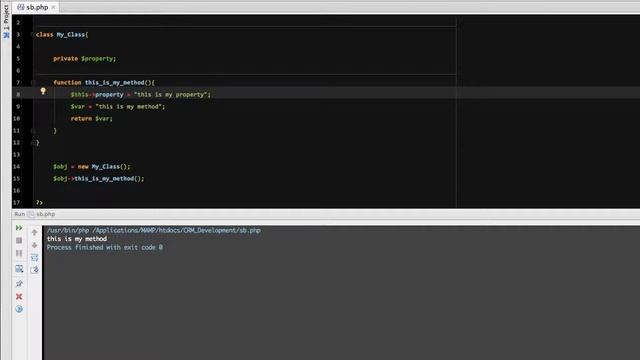Click the structure icon below Project label
Image resolution: width=640 pixels, height=360 pixels.
(x=6, y=36)
